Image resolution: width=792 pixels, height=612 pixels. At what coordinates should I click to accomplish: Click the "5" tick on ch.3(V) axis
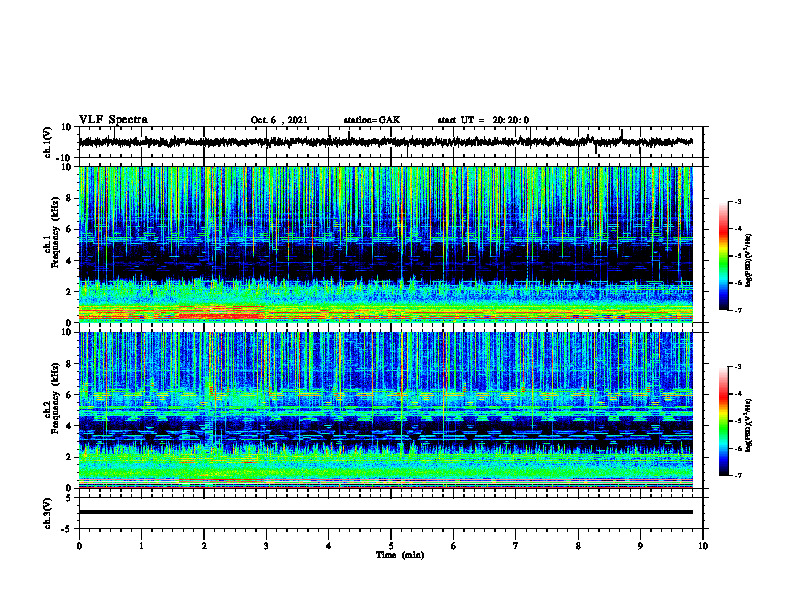69,498
